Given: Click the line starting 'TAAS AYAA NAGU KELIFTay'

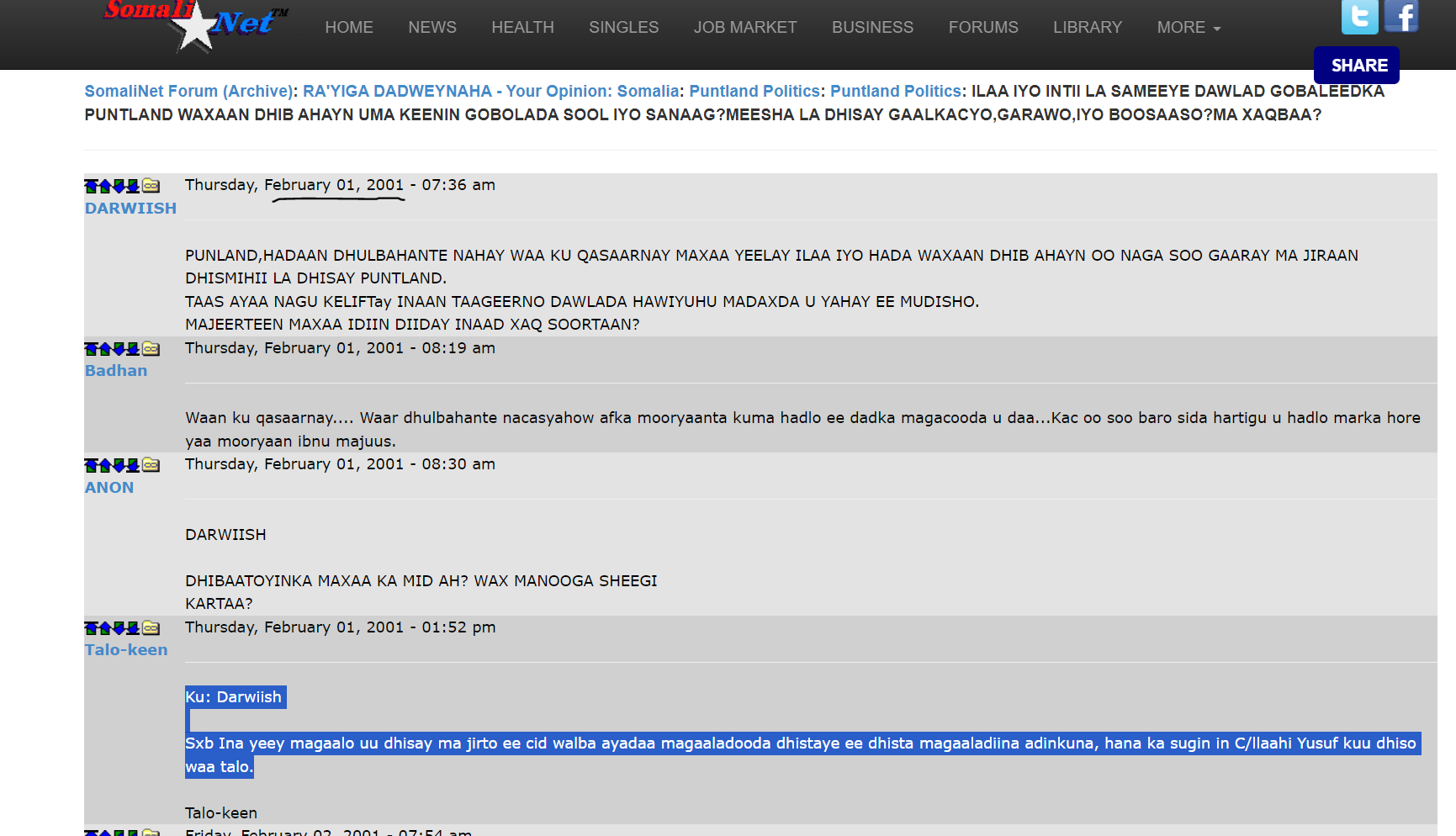Looking at the screenshot, I should click(x=582, y=302).
